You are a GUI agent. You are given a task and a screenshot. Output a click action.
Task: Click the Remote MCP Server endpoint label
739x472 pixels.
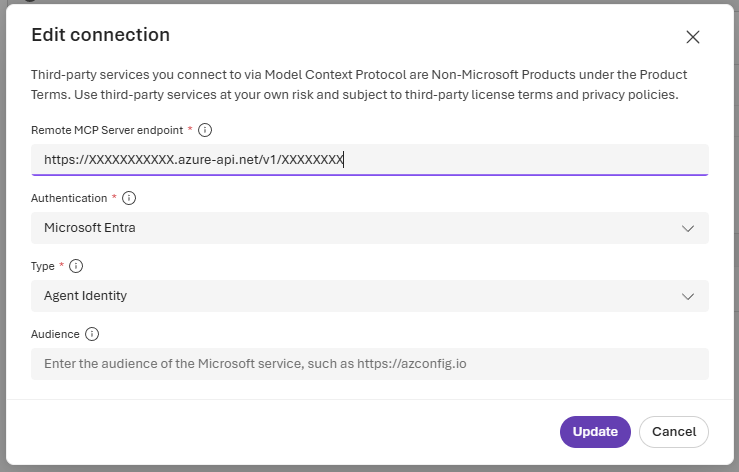coord(108,130)
